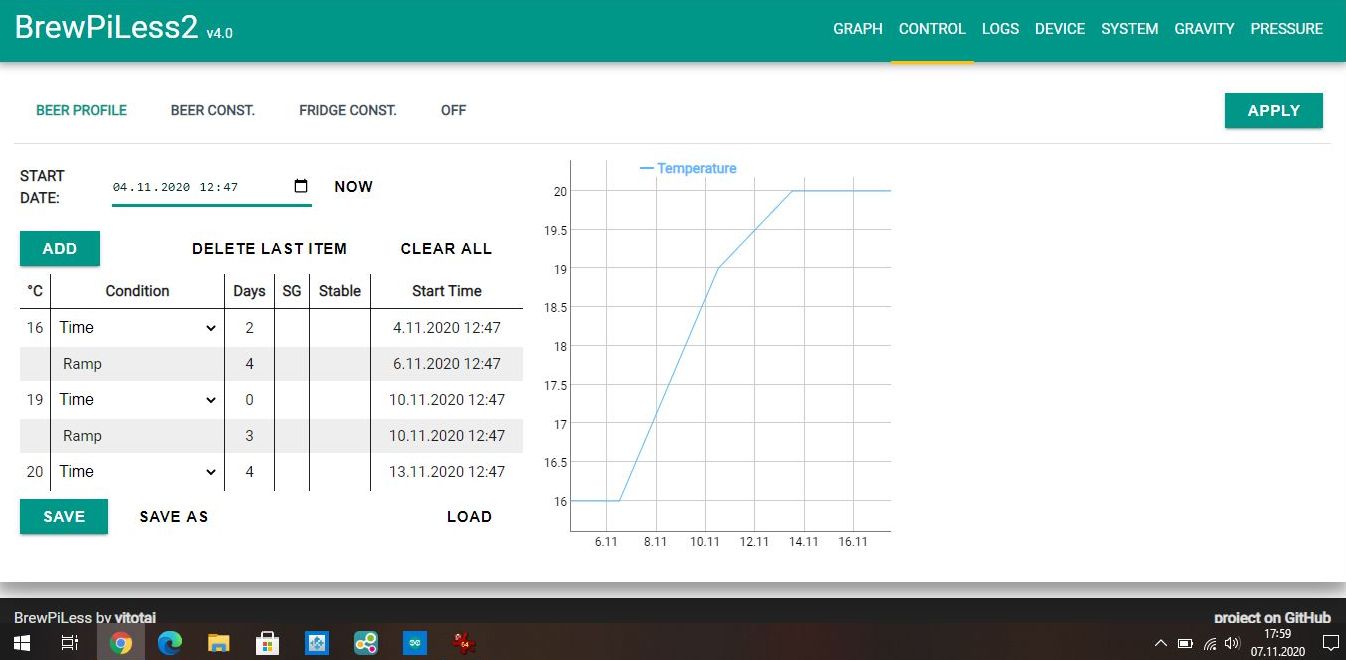Viewport: 1346px width, 660px height.
Task: Click start time 13.11.2020 12:47
Action: pos(447,471)
